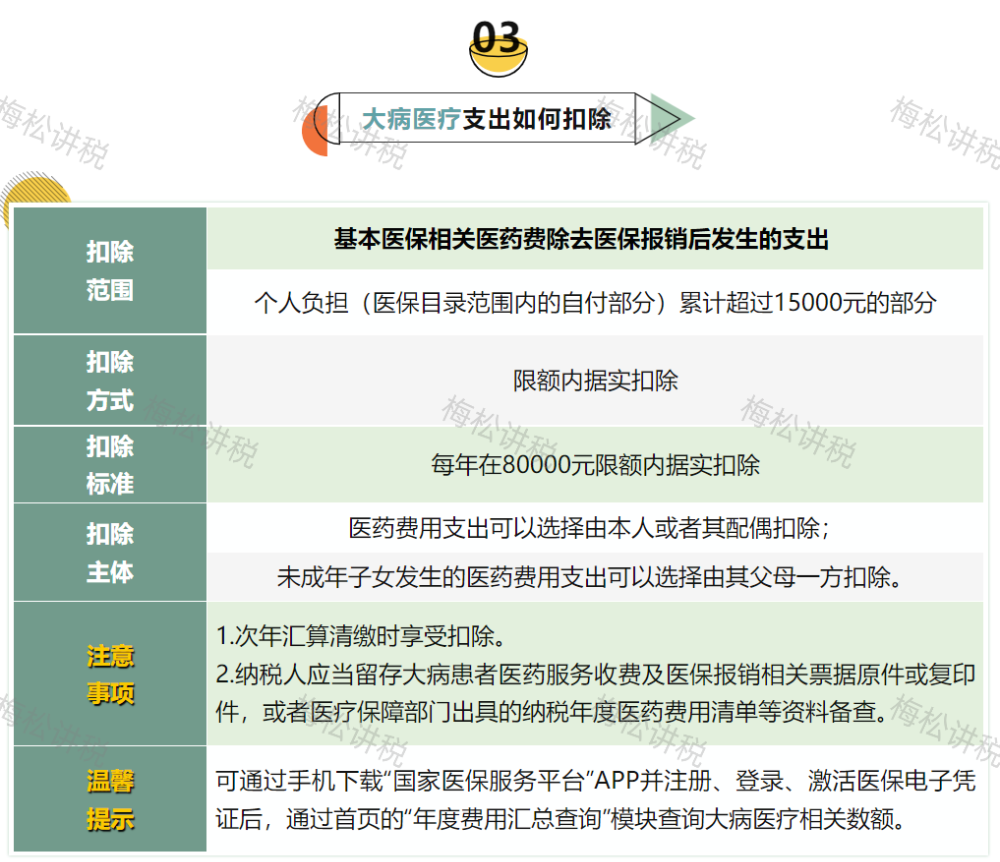Expand the "注意事项" notes section
1000x862 pixels.
click(x=110, y=676)
